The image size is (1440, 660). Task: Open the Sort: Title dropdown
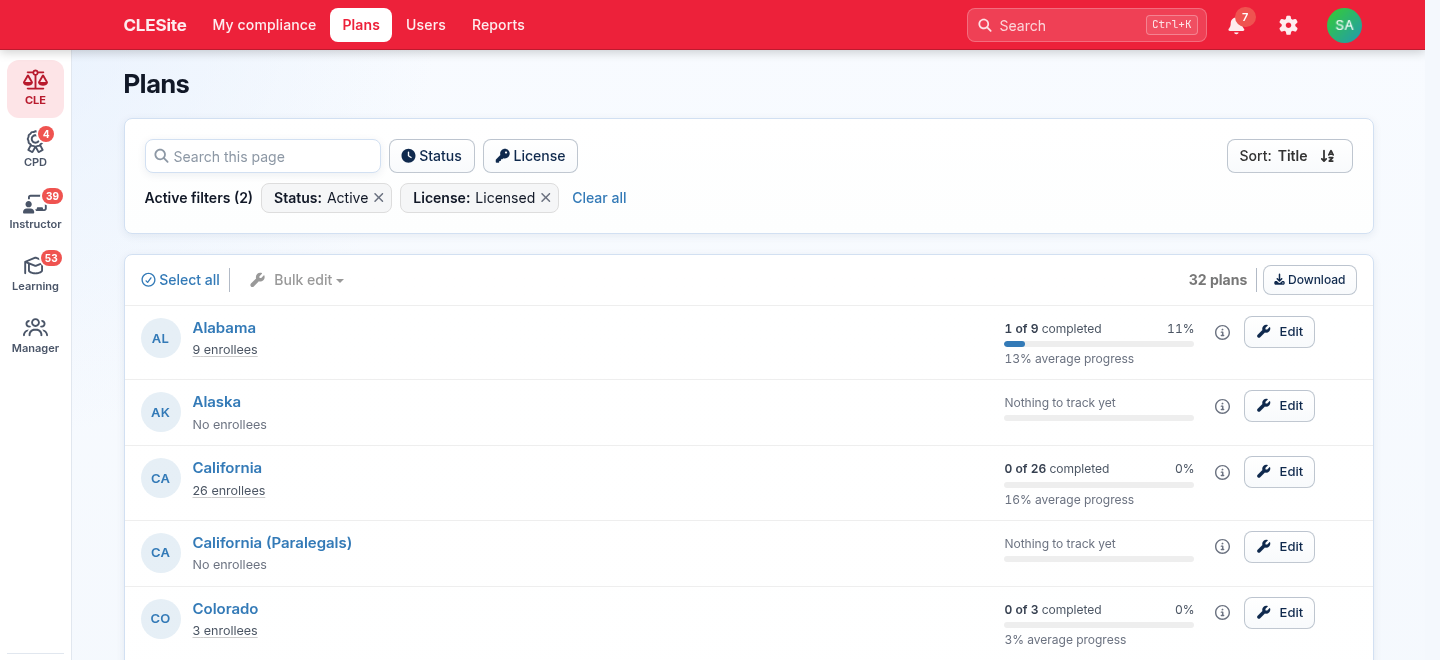pyautogui.click(x=1290, y=156)
